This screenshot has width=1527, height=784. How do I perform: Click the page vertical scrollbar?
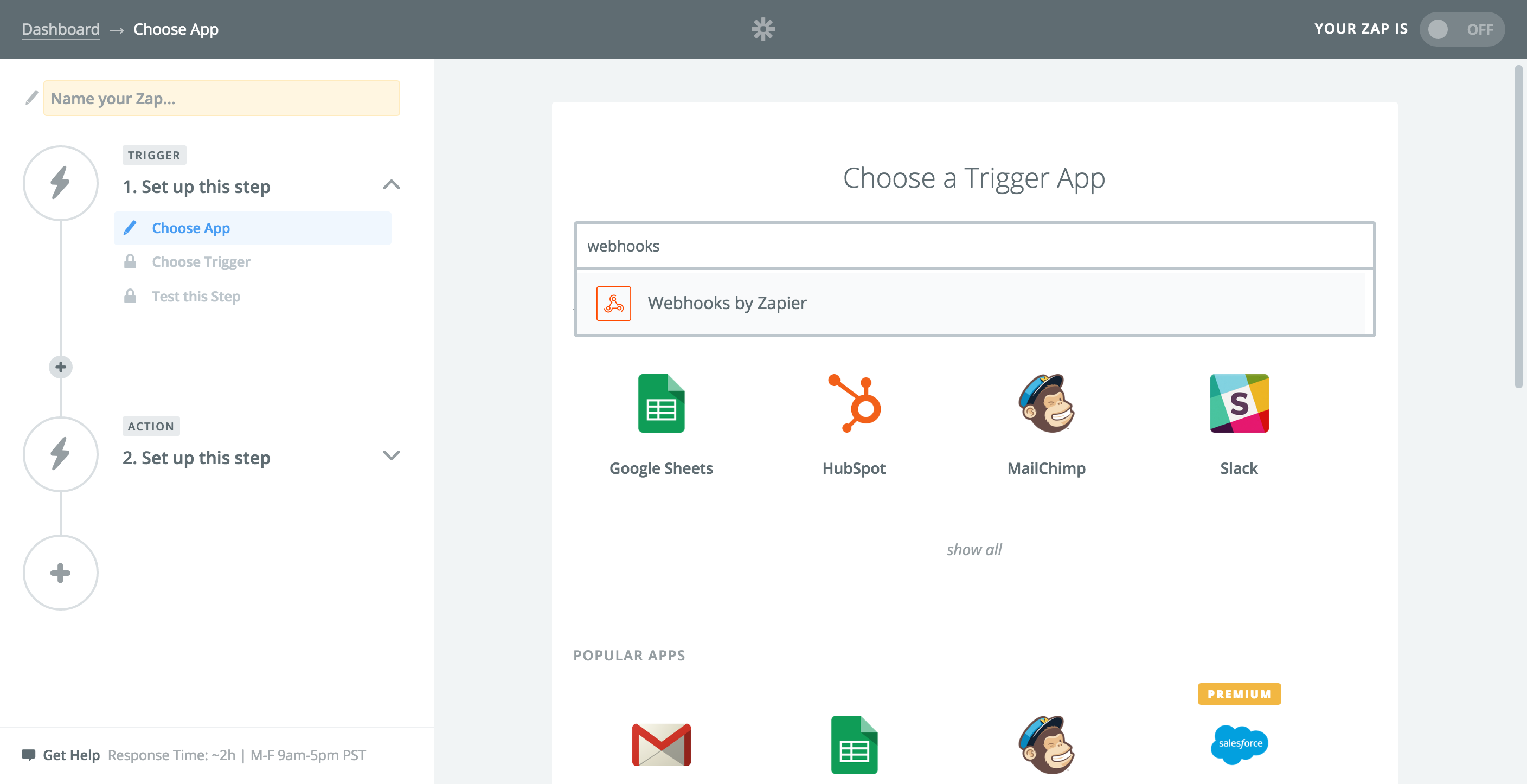click(1519, 227)
